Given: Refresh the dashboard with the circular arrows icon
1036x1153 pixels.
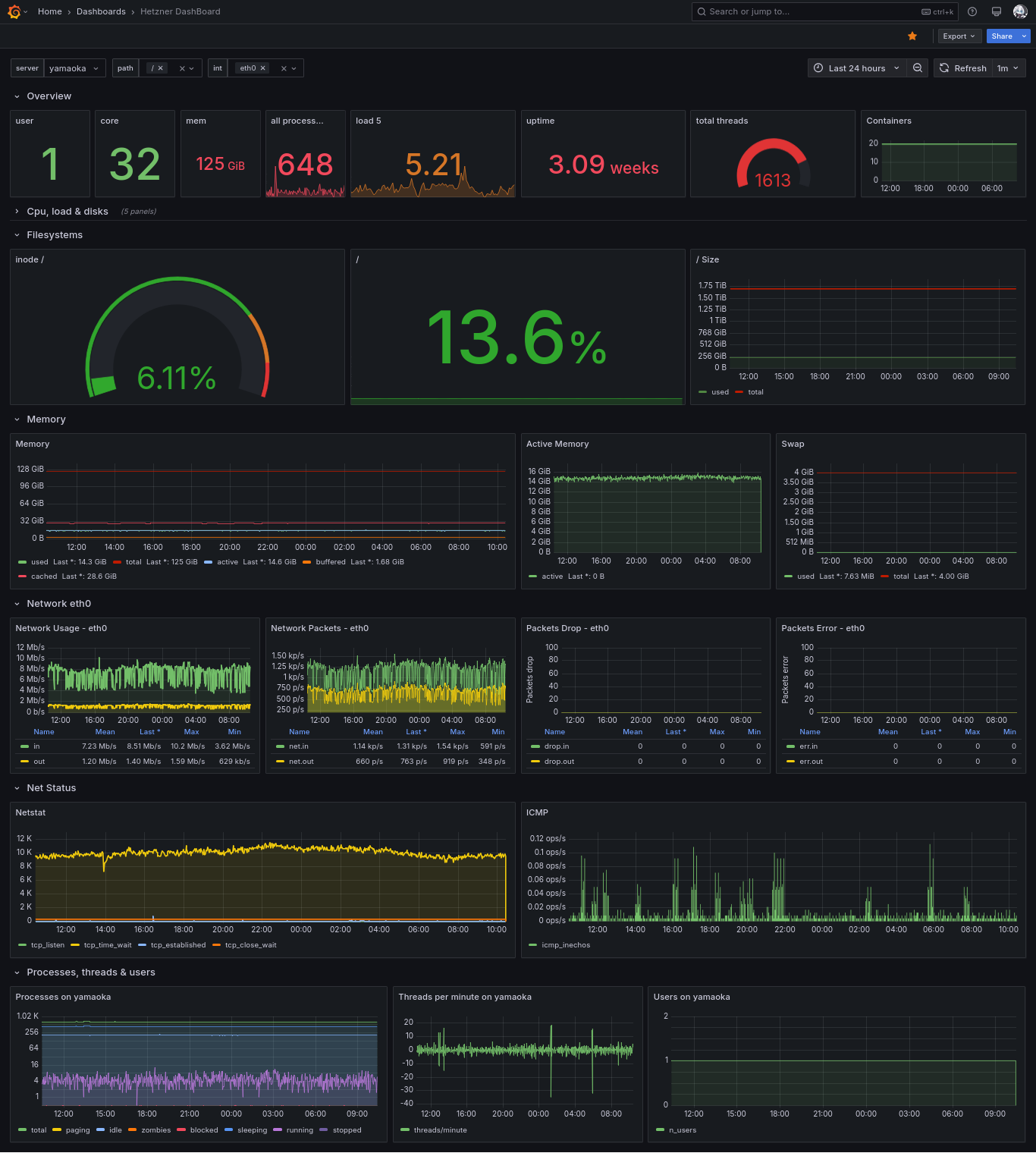Looking at the screenshot, I should coord(944,68).
